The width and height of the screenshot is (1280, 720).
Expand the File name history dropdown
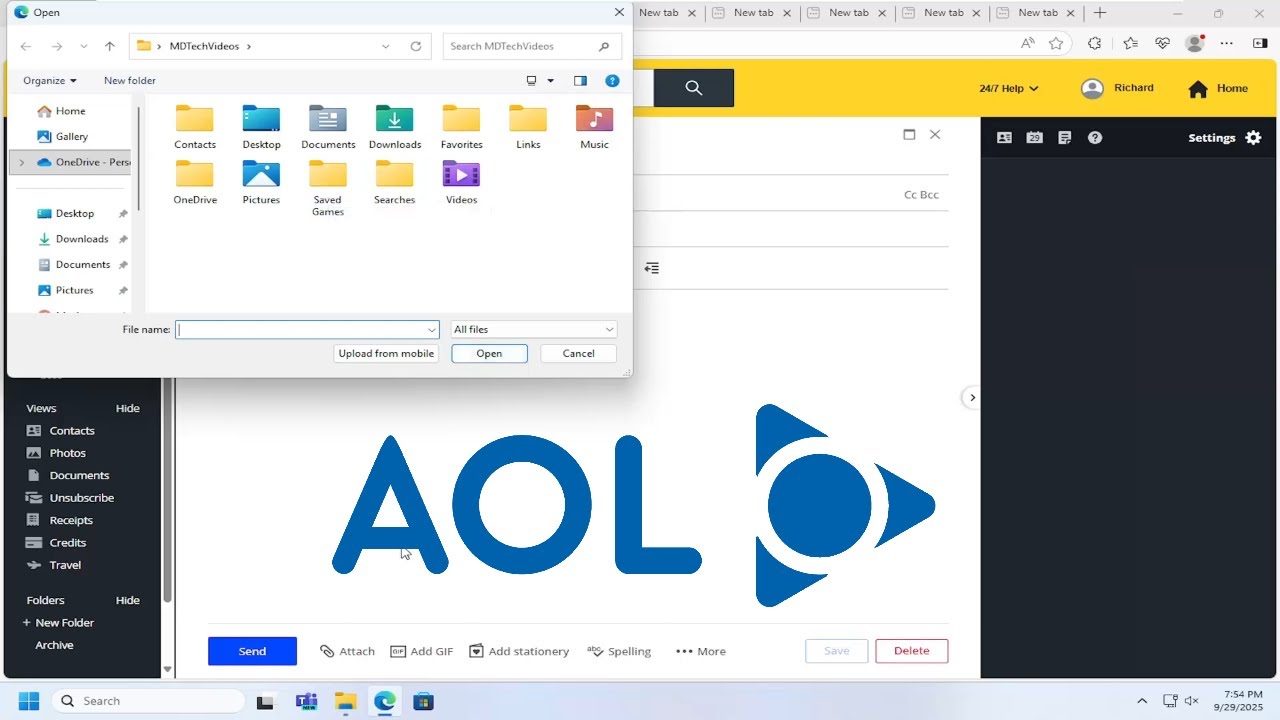point(432,330)
